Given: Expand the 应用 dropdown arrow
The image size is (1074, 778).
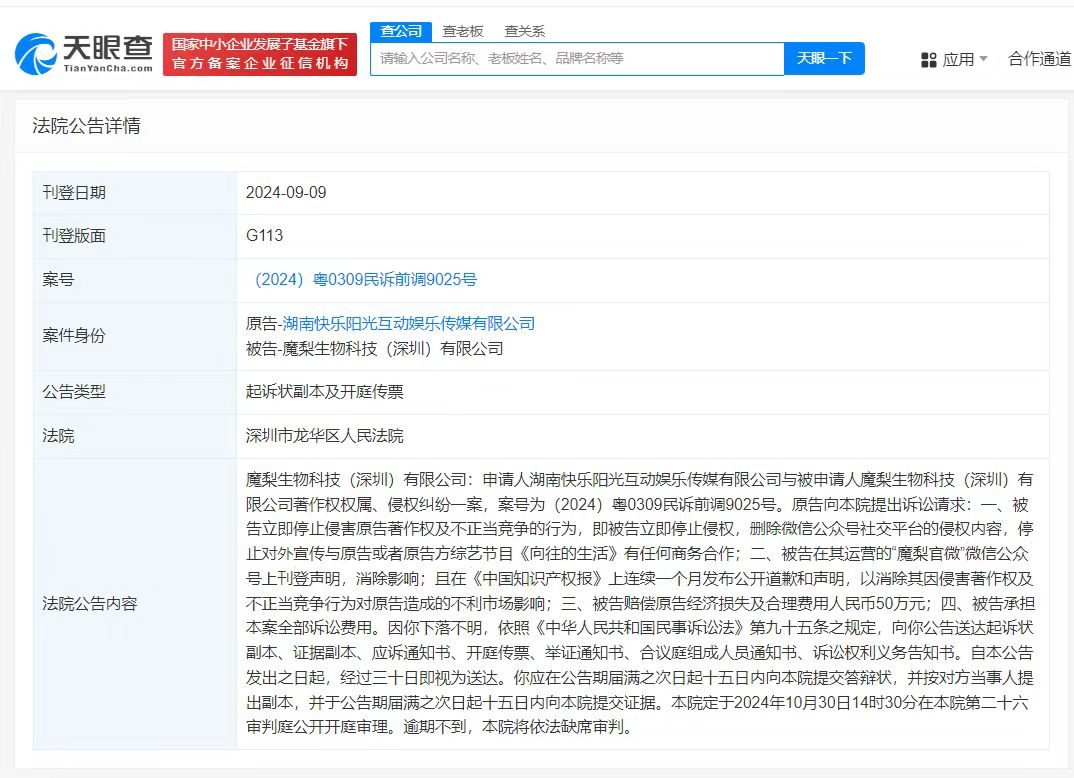Looking at the screenshot, I should (x=984, y=58).
